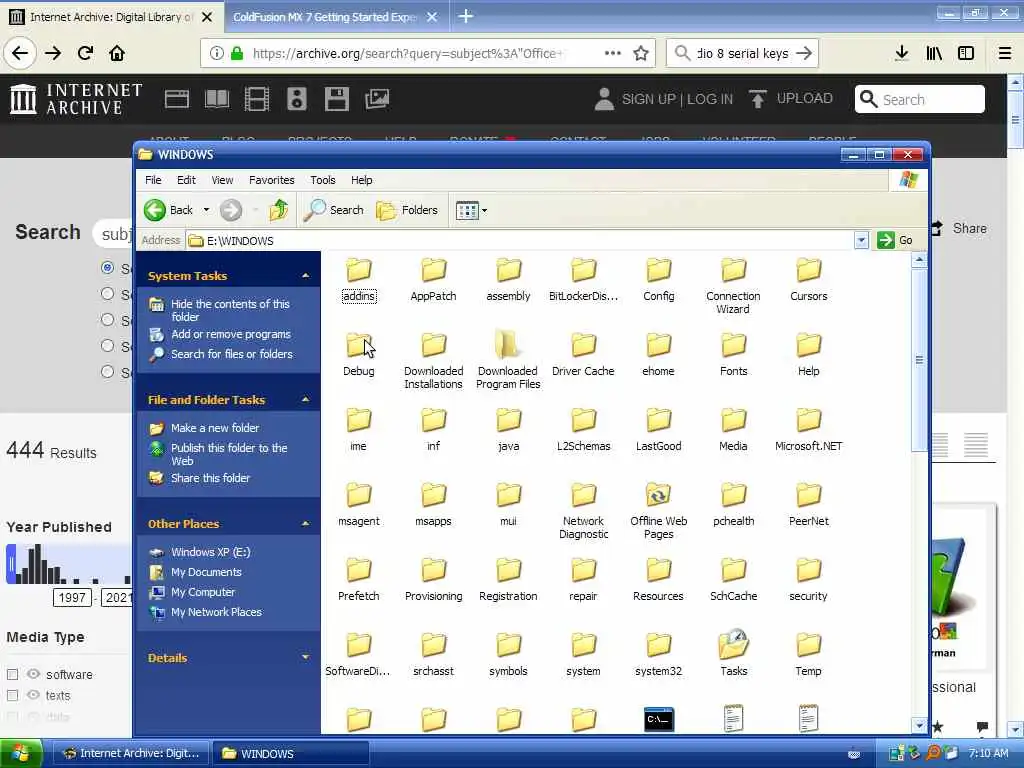
Task: Select the Driver Cache folder
Action: [583, 355]
